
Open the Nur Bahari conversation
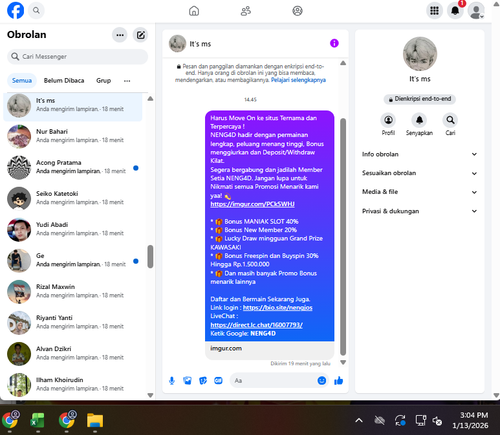[x=73, y=136]
